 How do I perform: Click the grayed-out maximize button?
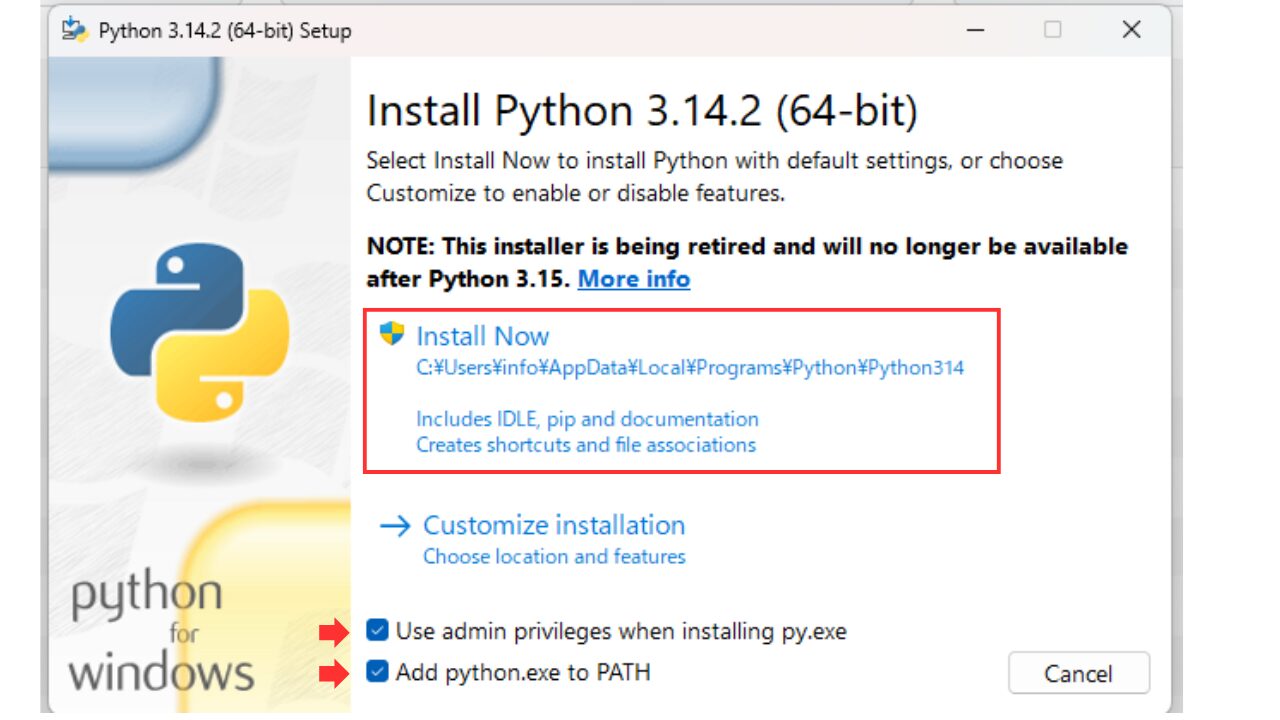(1052, 30)
